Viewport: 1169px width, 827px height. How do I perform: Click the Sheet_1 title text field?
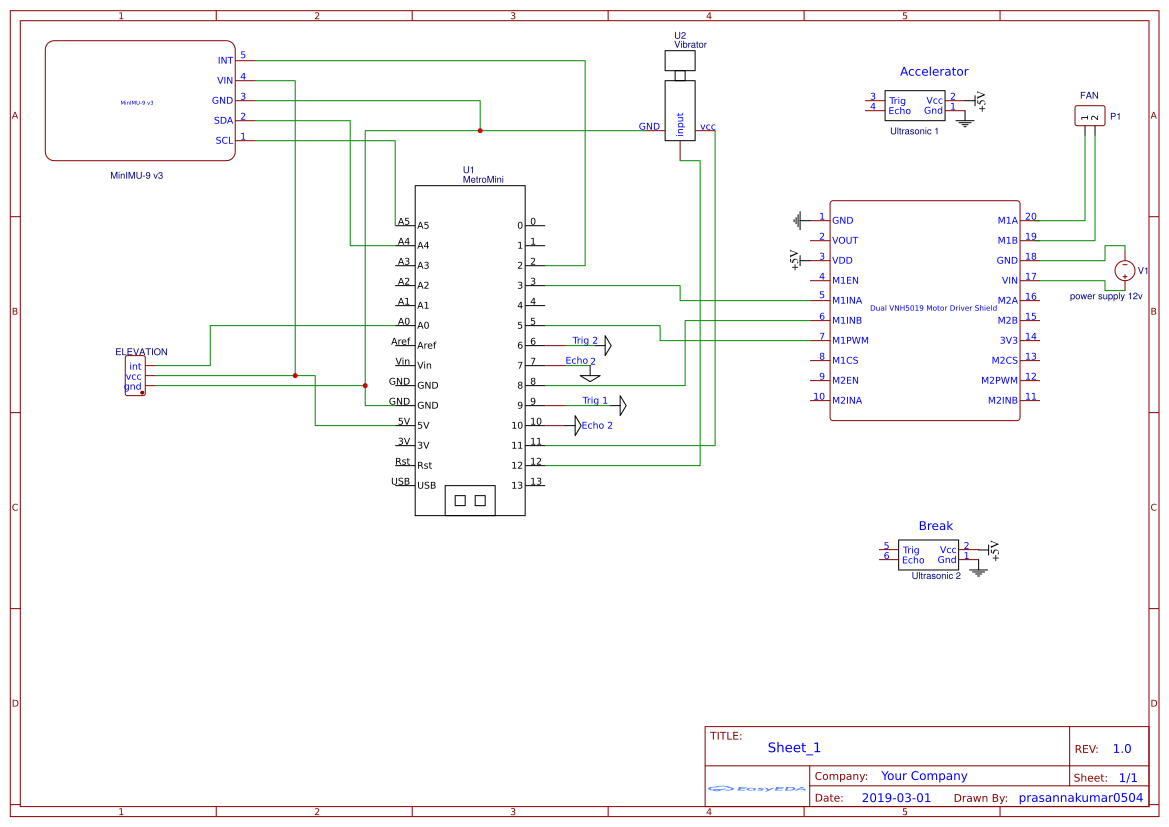793,747
